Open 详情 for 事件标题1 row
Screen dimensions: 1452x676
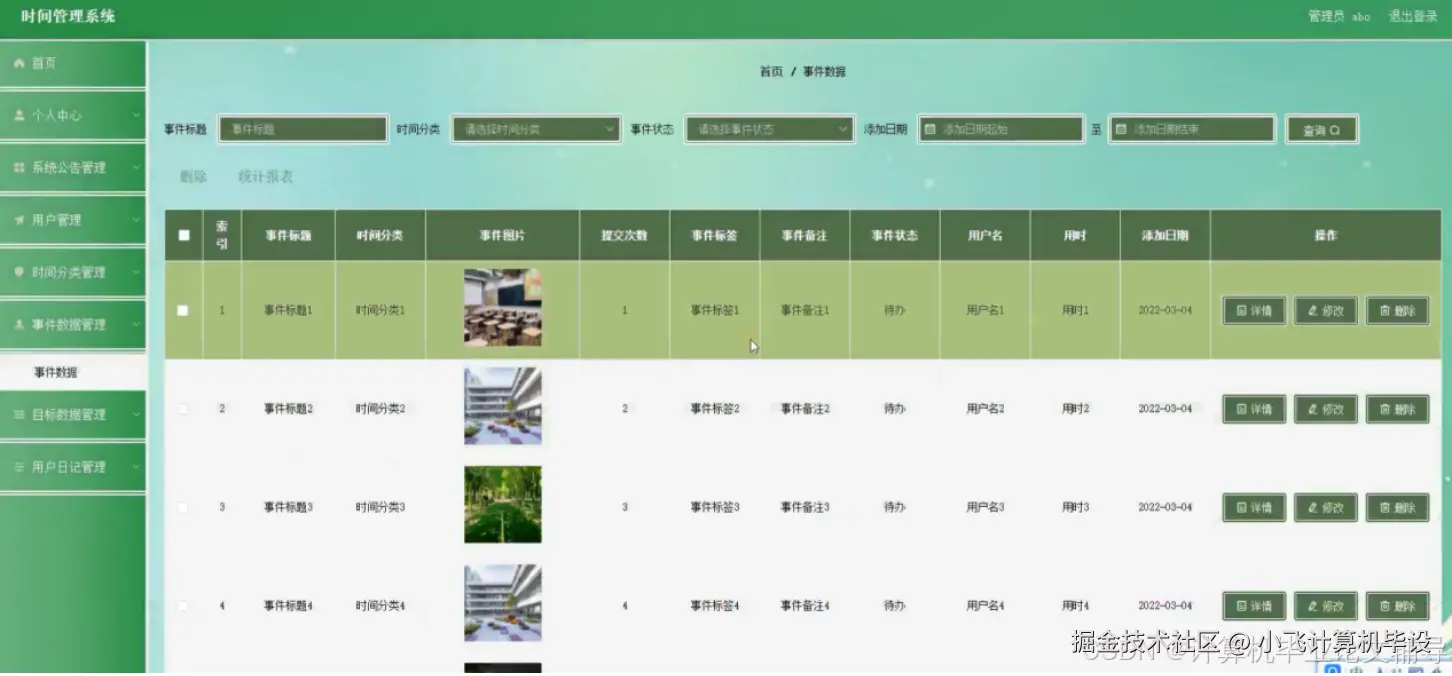pos(1254,311)
